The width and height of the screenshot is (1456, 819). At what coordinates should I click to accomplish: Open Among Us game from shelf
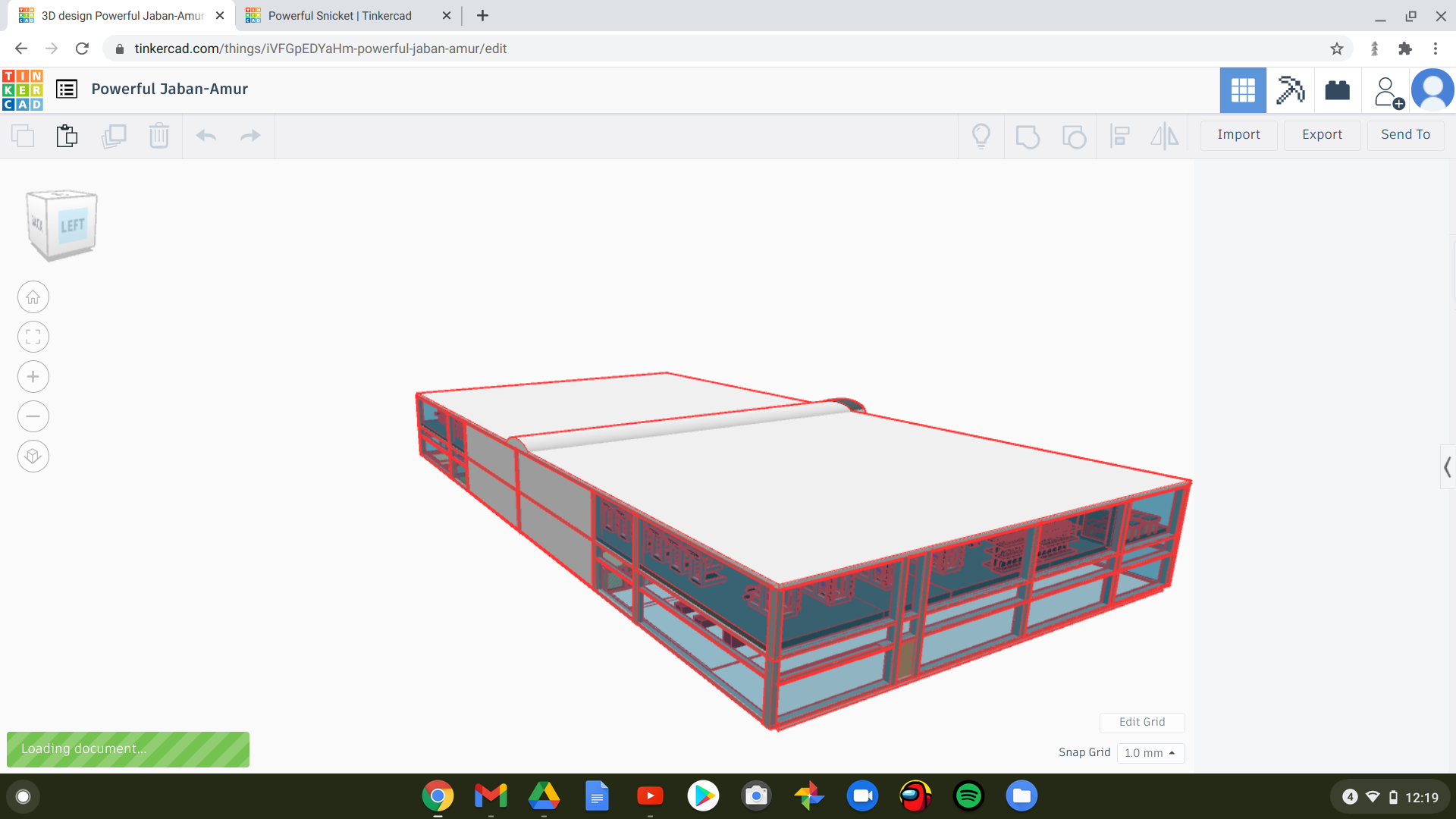(915, 796)
